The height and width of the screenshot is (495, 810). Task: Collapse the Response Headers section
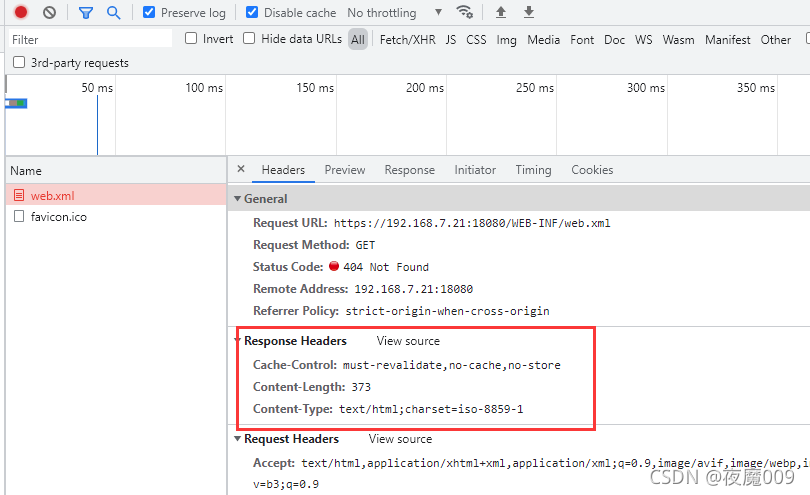pos(238,341)
